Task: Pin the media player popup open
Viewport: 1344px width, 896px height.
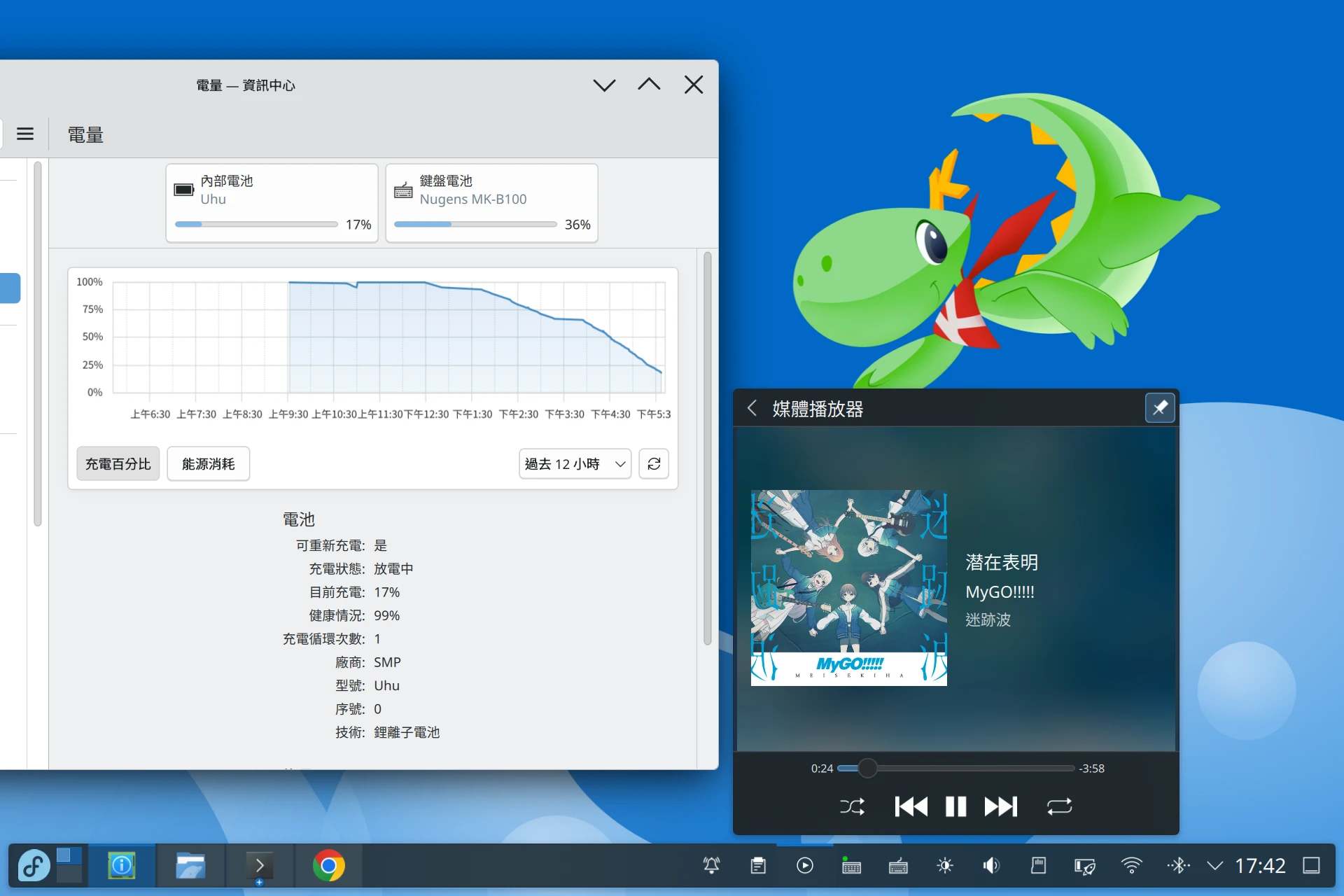Action: [x=1159, y=408]
